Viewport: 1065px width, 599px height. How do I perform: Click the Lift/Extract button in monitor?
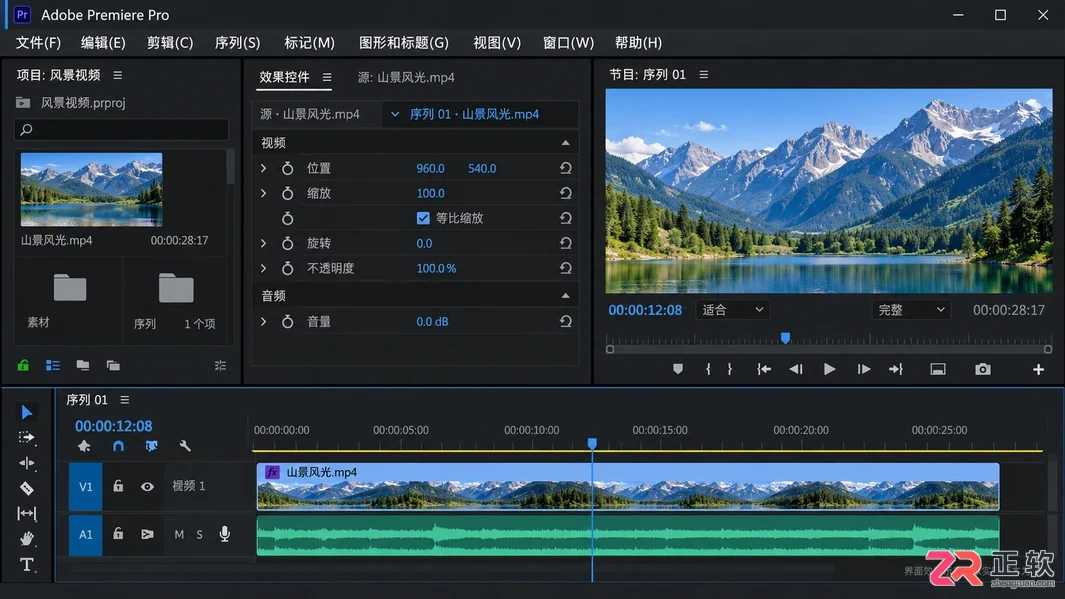938,369
